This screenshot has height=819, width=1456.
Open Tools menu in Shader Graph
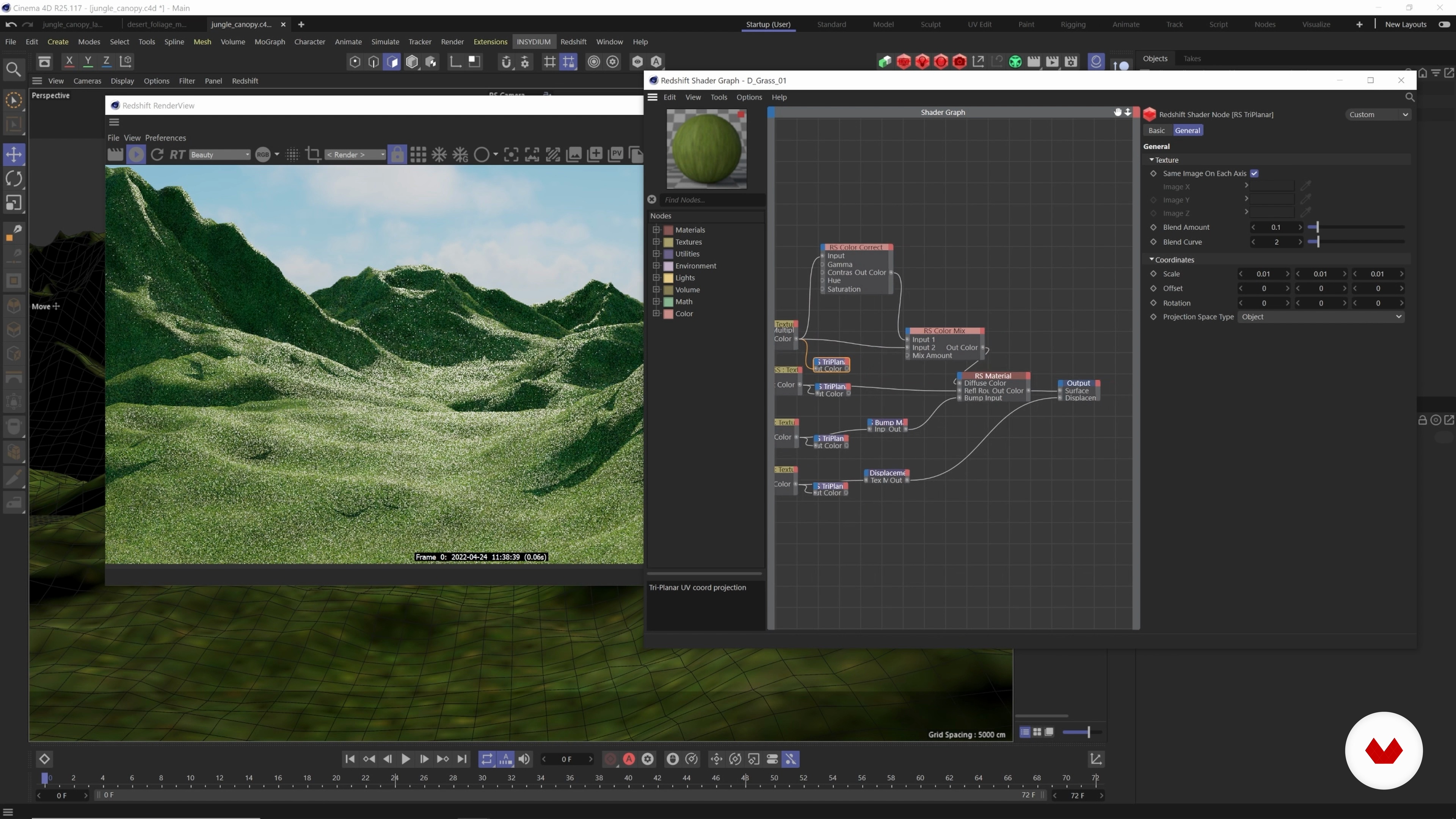719,97
